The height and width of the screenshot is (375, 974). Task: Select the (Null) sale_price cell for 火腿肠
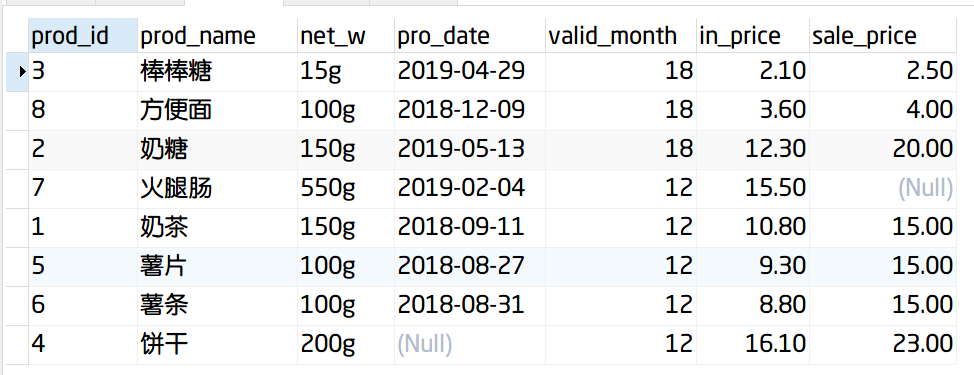point(883,188)
